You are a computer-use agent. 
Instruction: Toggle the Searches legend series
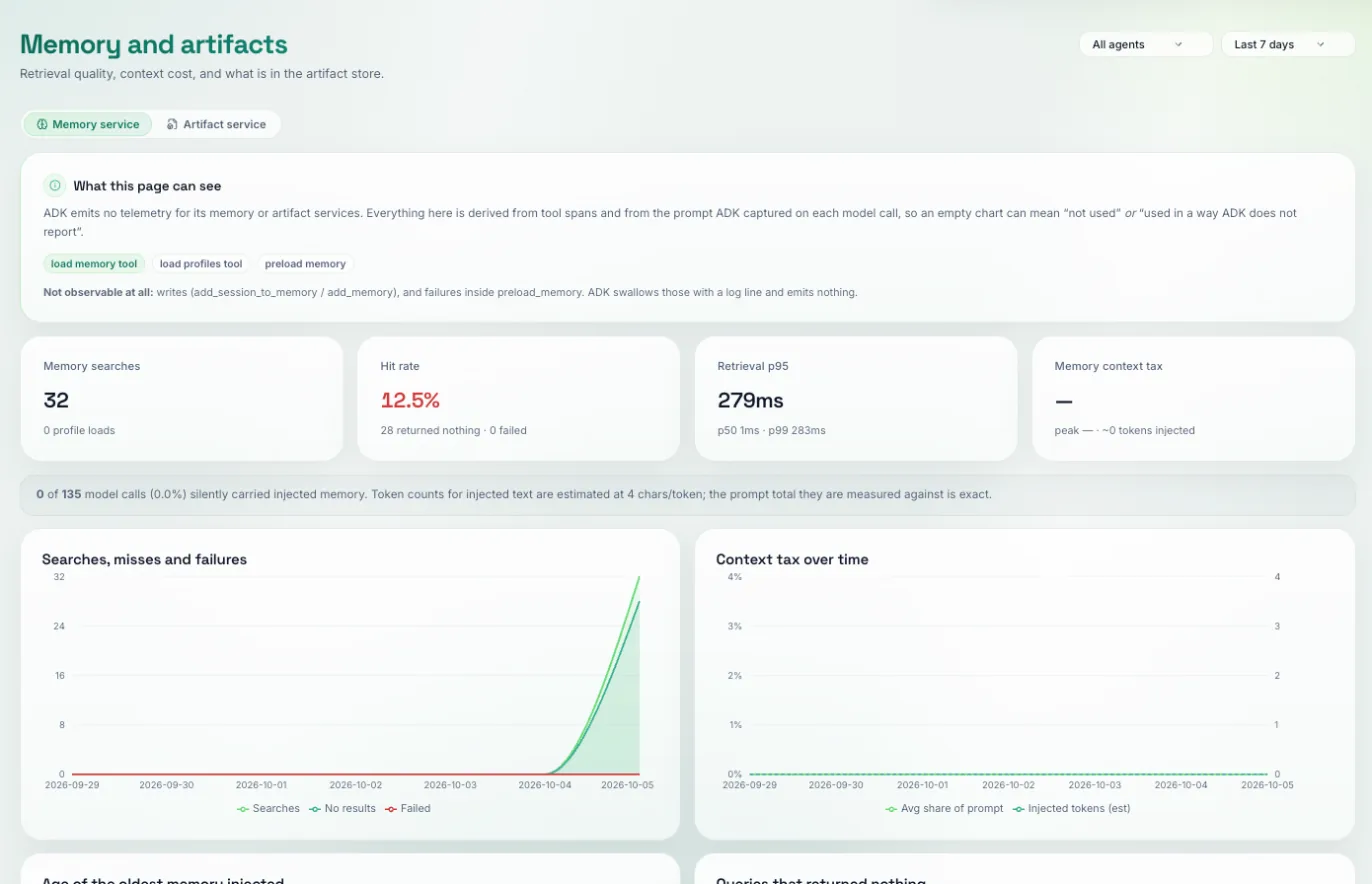coord(268,808)
